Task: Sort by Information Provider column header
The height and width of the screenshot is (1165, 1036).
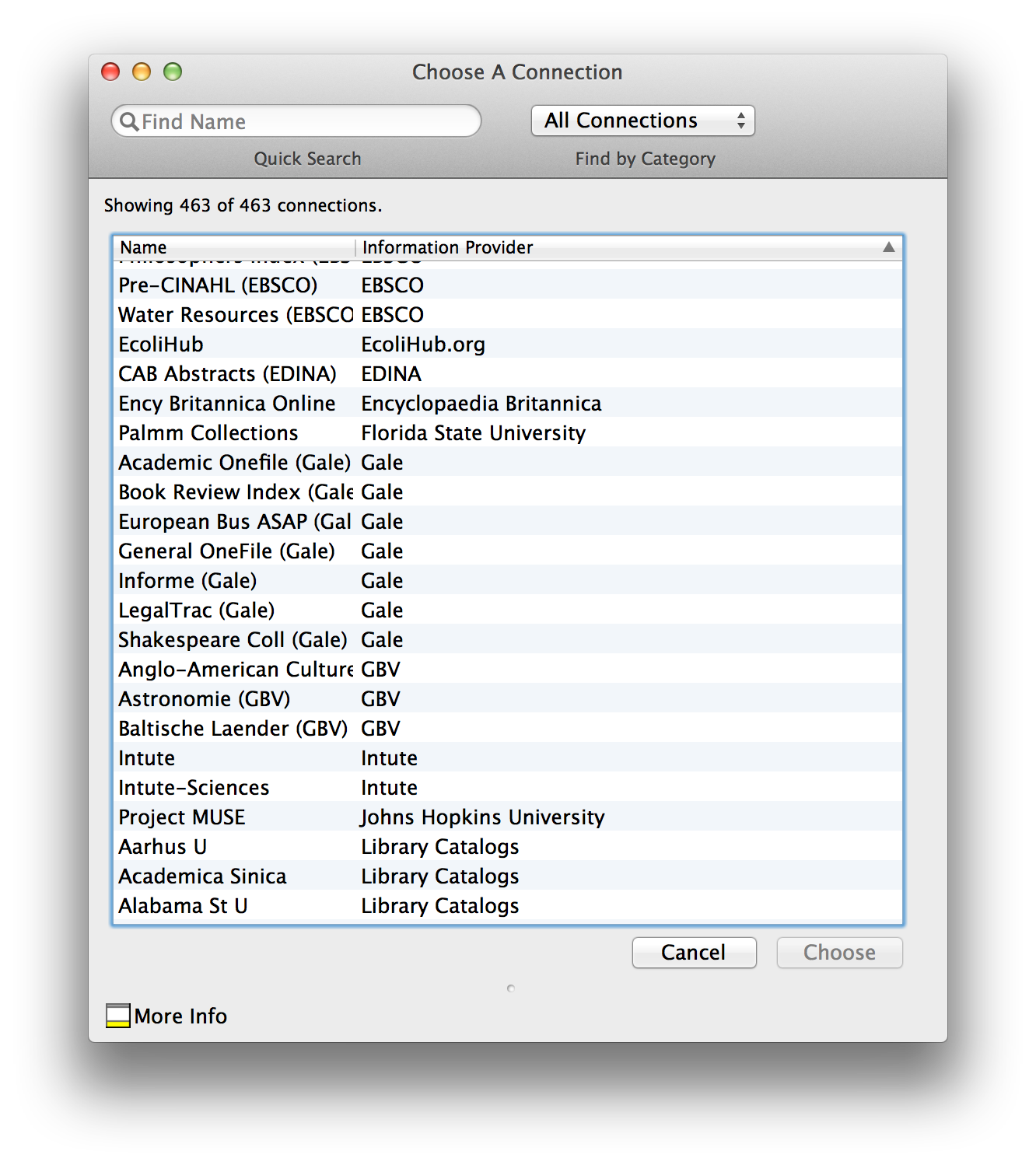Action: [x=629, y=247]
